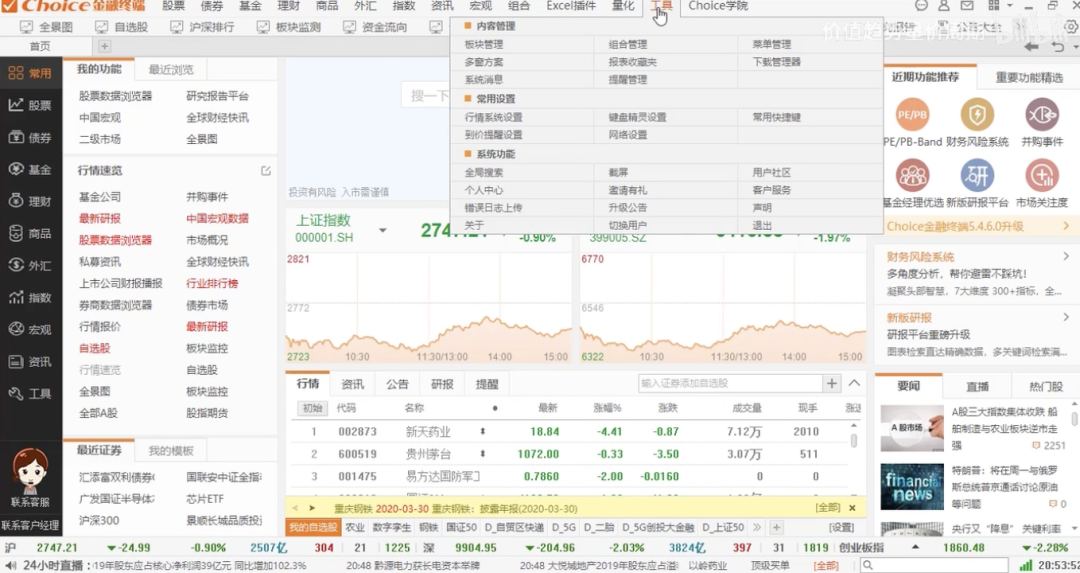Click the bottom status bar search field

pyautogui.click(x=933, y=565)
